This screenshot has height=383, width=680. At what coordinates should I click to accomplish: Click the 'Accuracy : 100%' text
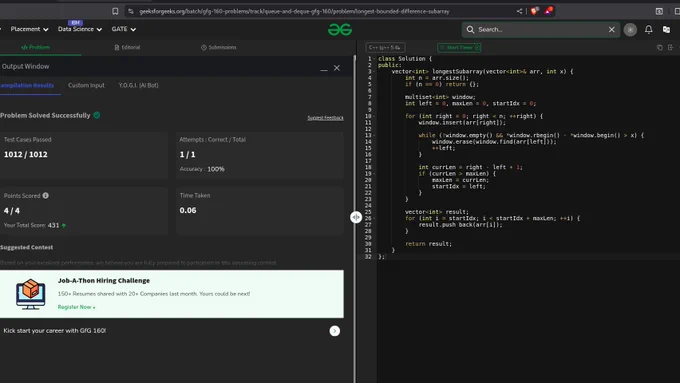coord(202,169)
